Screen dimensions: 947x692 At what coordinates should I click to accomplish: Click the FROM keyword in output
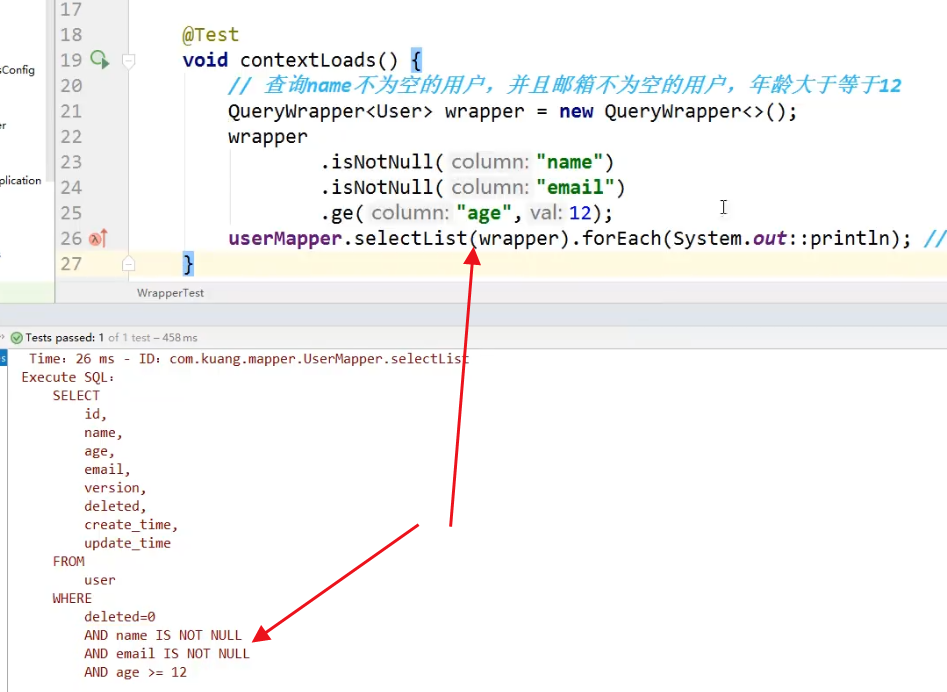coord(68,562)
